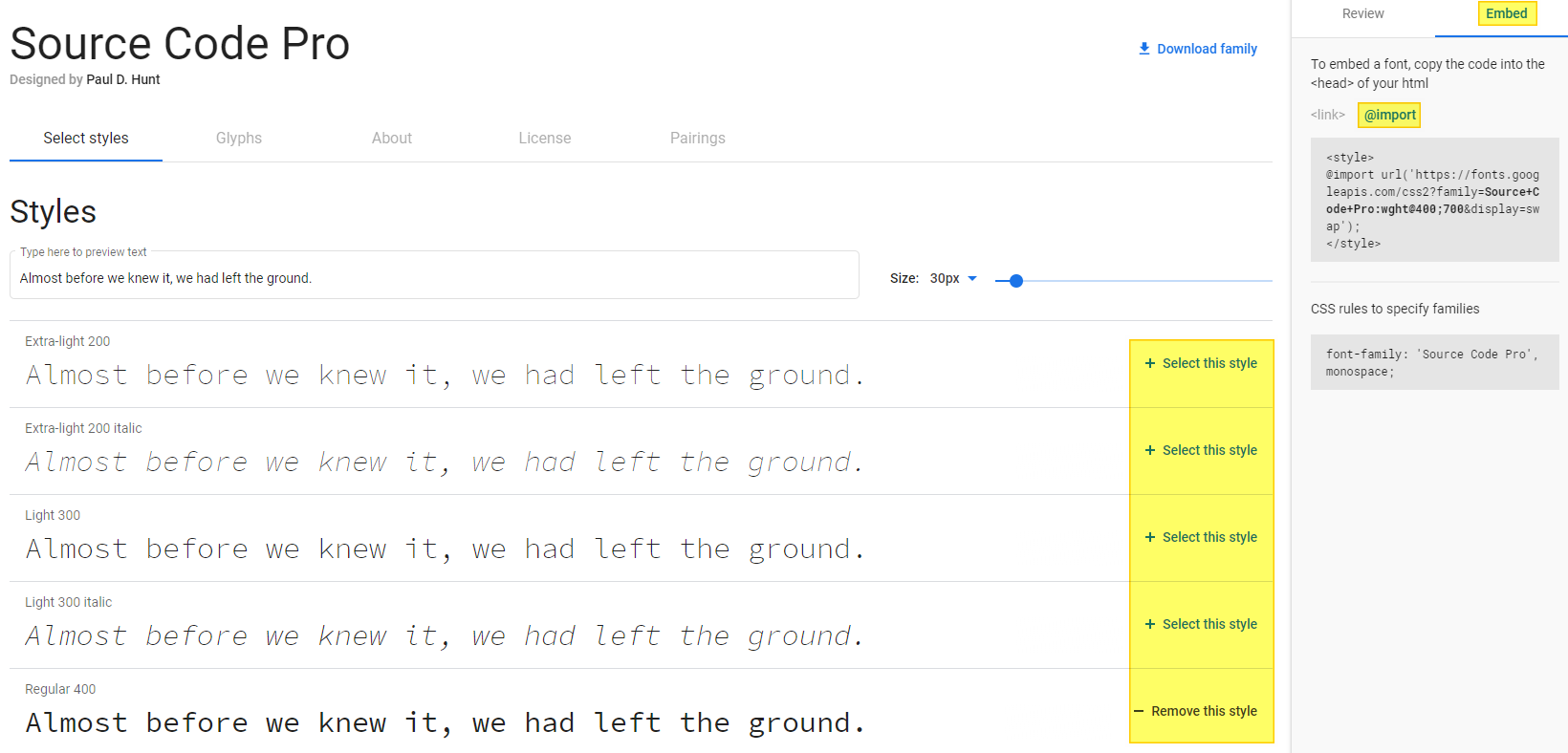Open the Select styles tab

click(86, 138)
